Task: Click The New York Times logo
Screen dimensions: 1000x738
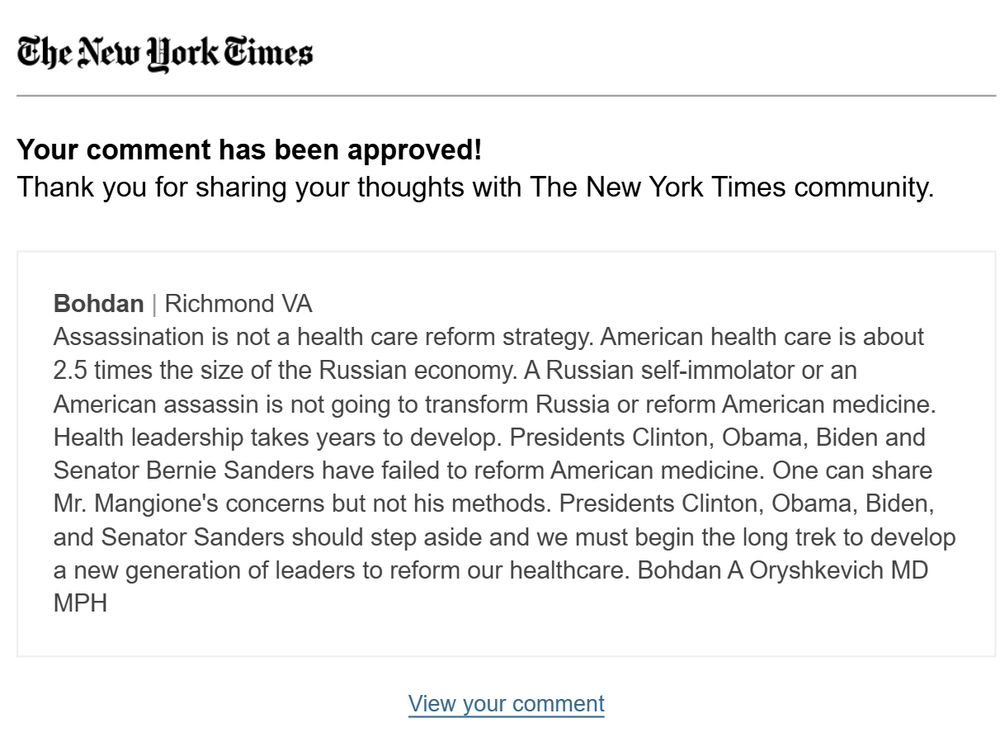Action: point(165,53)
